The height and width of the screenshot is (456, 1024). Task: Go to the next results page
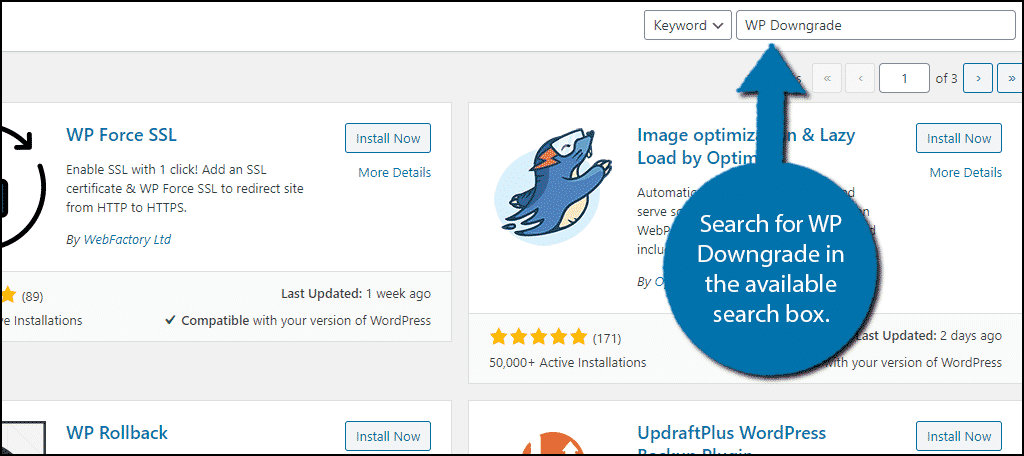[x=978, y=78]
